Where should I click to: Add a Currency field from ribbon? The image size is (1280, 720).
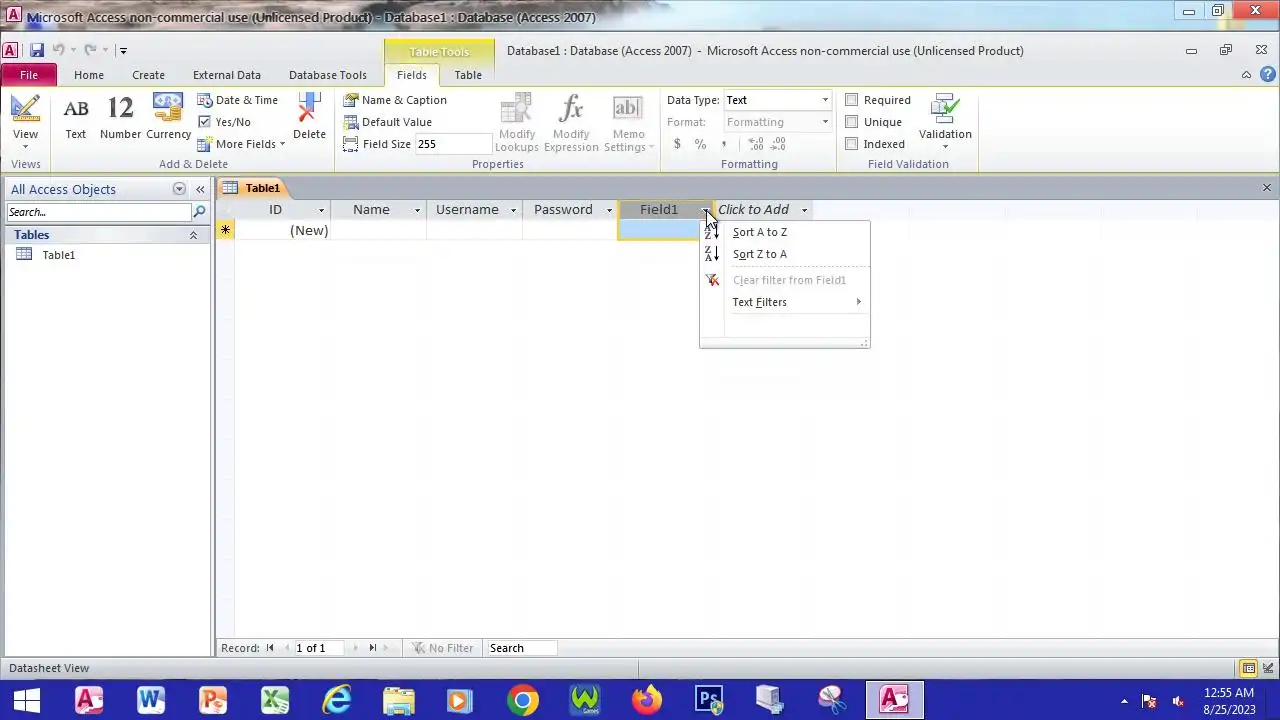168,118
